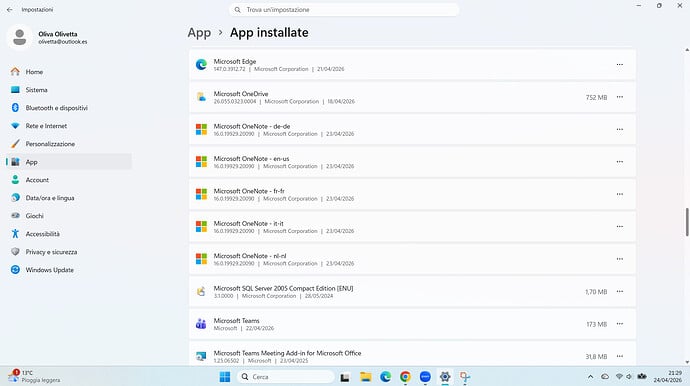Screen dimensions: 690x386
Task: Select the Microsoft OneNote - it-it row title
Action: (249, 224)
